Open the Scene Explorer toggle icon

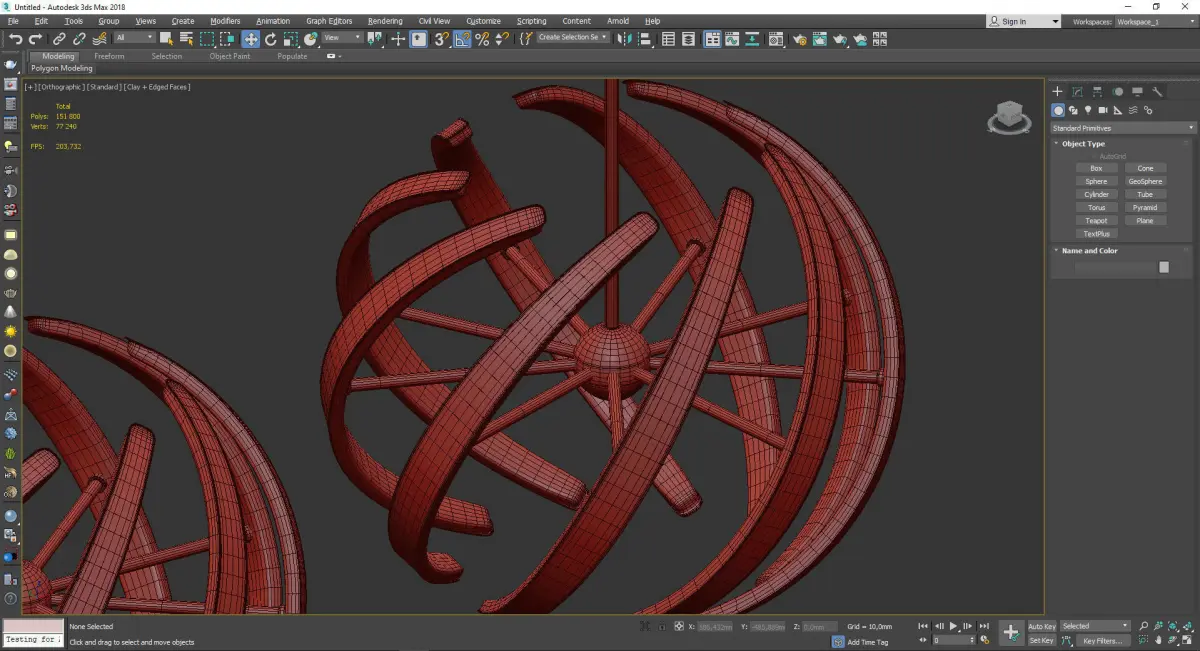pos(668,39)
